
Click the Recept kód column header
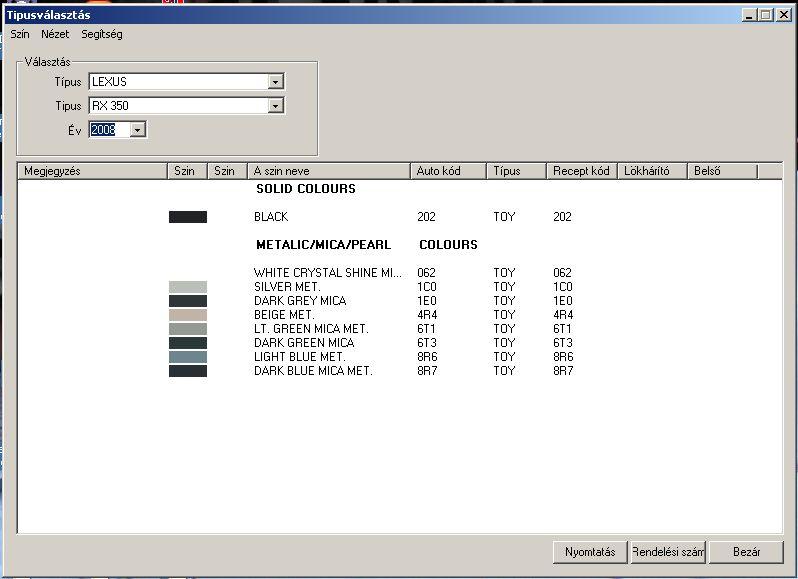581,171
